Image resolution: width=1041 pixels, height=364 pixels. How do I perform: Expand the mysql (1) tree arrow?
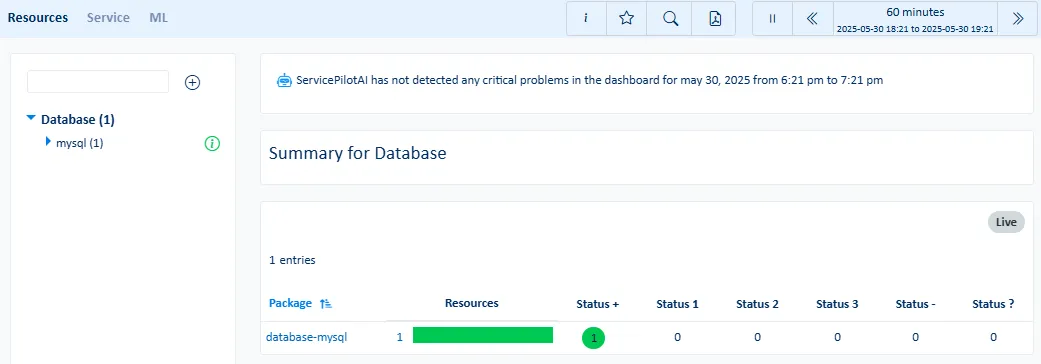point(48,141)
